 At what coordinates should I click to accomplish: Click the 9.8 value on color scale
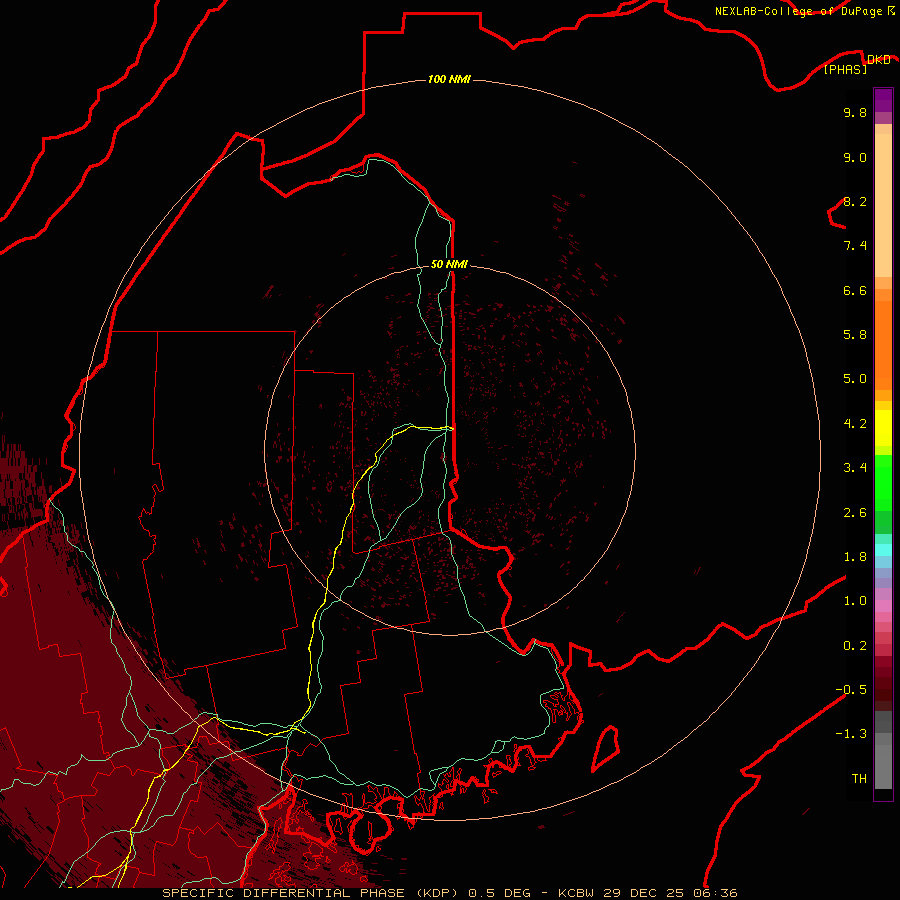(855, 112)
